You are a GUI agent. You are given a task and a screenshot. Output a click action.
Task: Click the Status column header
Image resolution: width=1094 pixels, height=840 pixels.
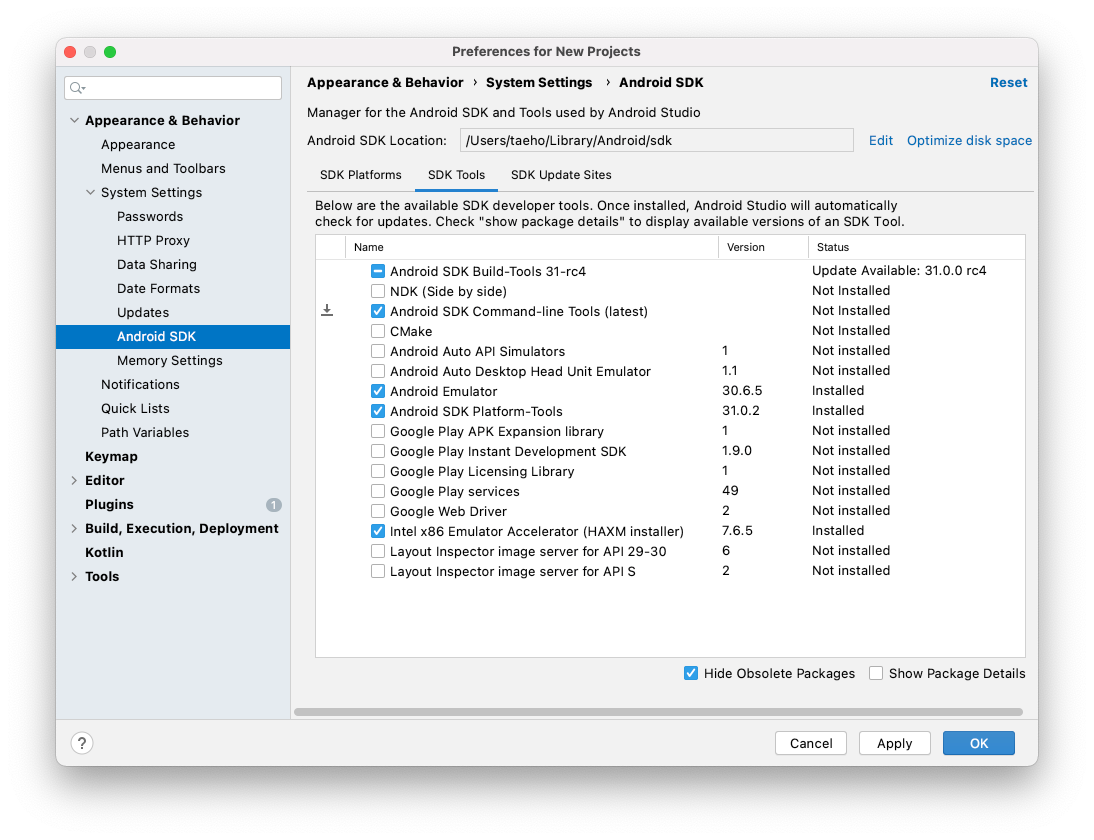917,247
